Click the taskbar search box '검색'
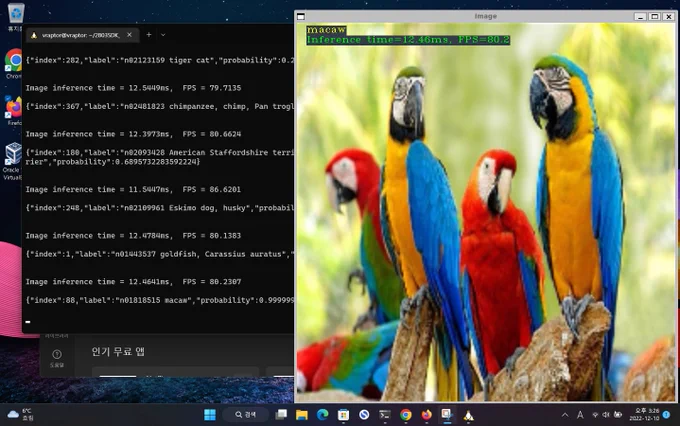Screen dimensions: 680x426 tap(246, 415)
